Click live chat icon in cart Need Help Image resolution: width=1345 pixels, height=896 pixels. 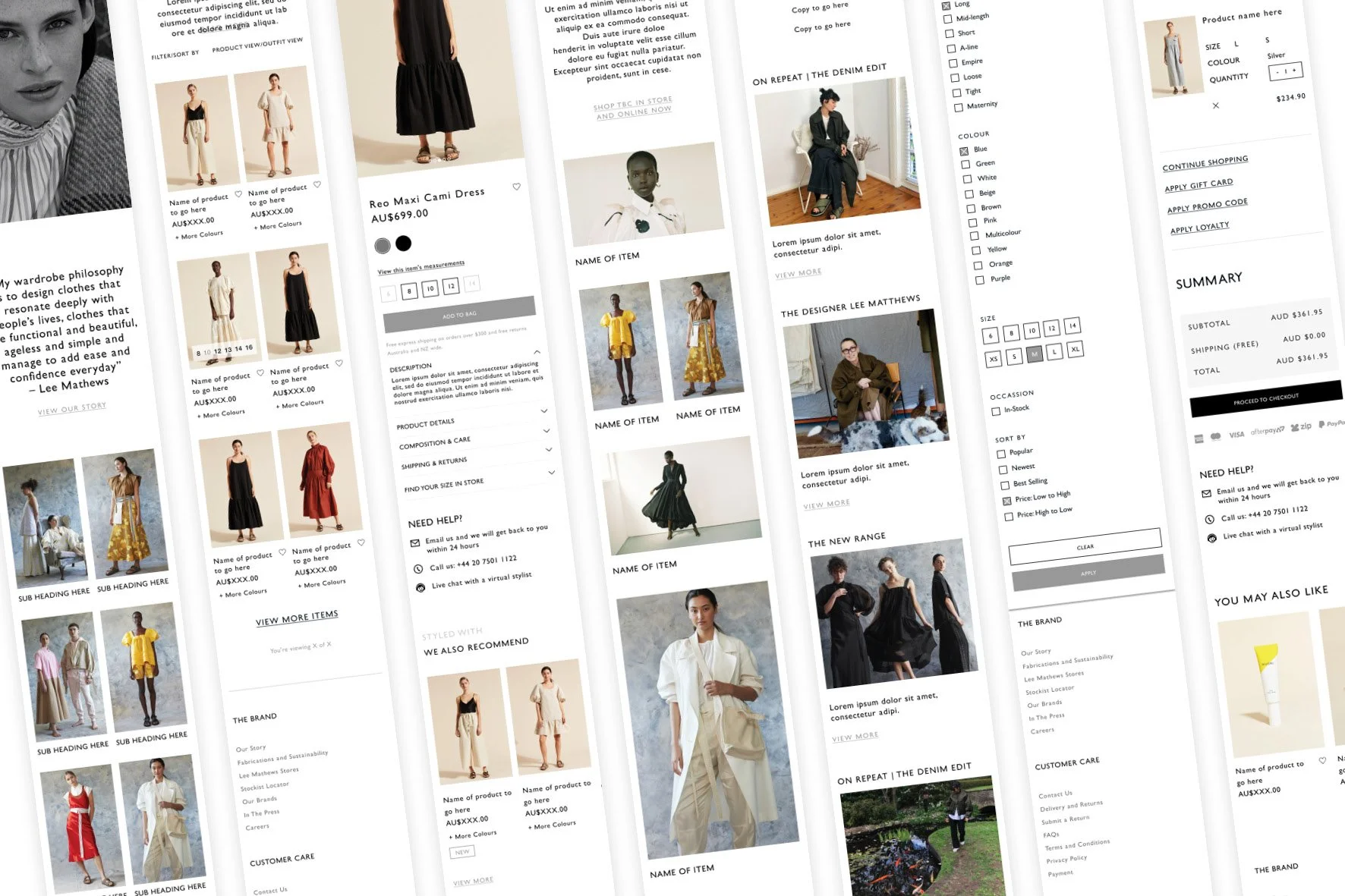point(1212,538)
